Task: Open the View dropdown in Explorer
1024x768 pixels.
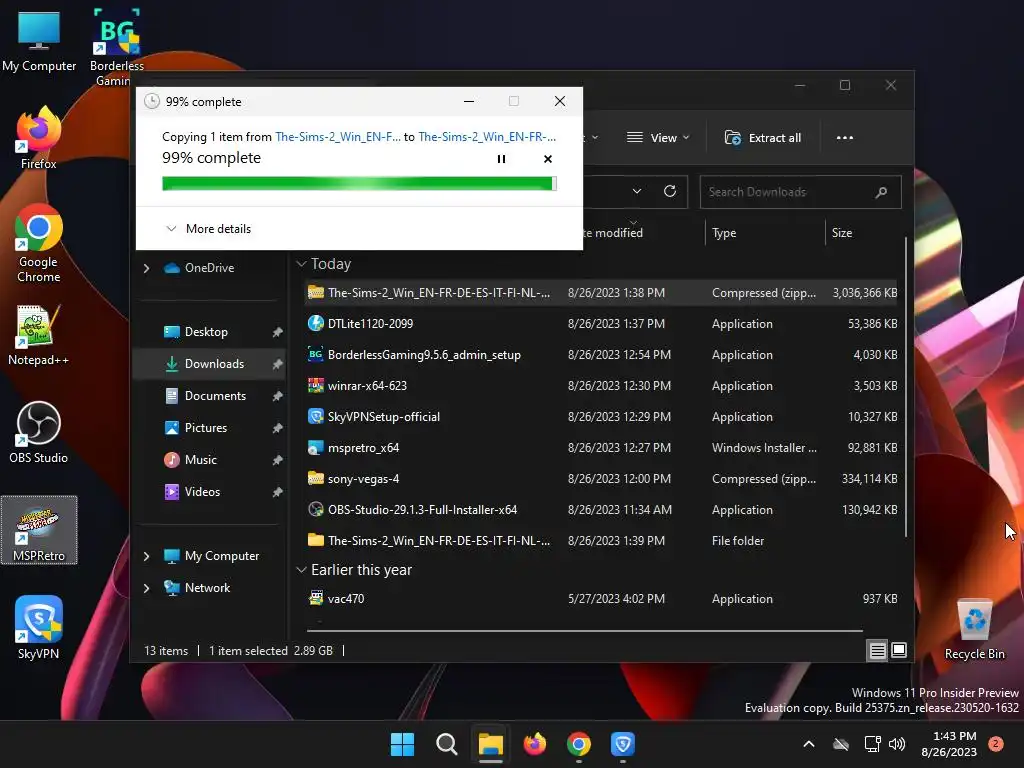Action: point(658,138)
